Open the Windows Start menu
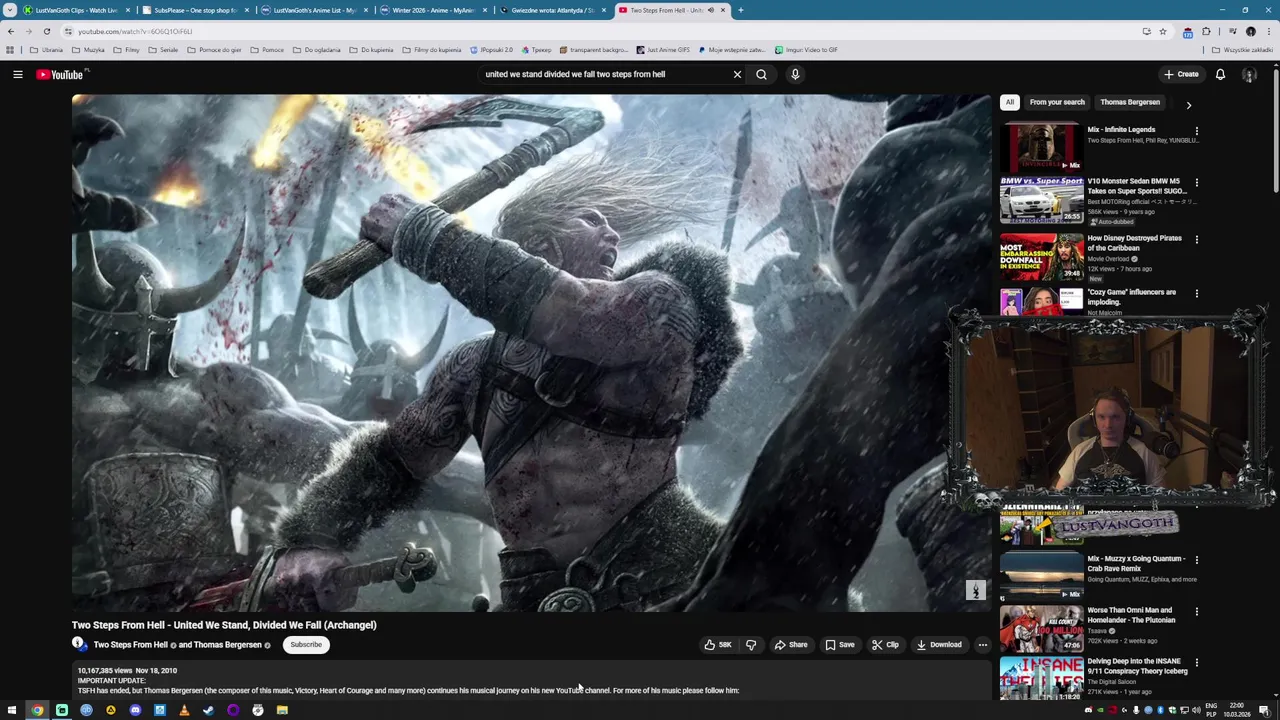1280x720 pixels. pos(12,710)
